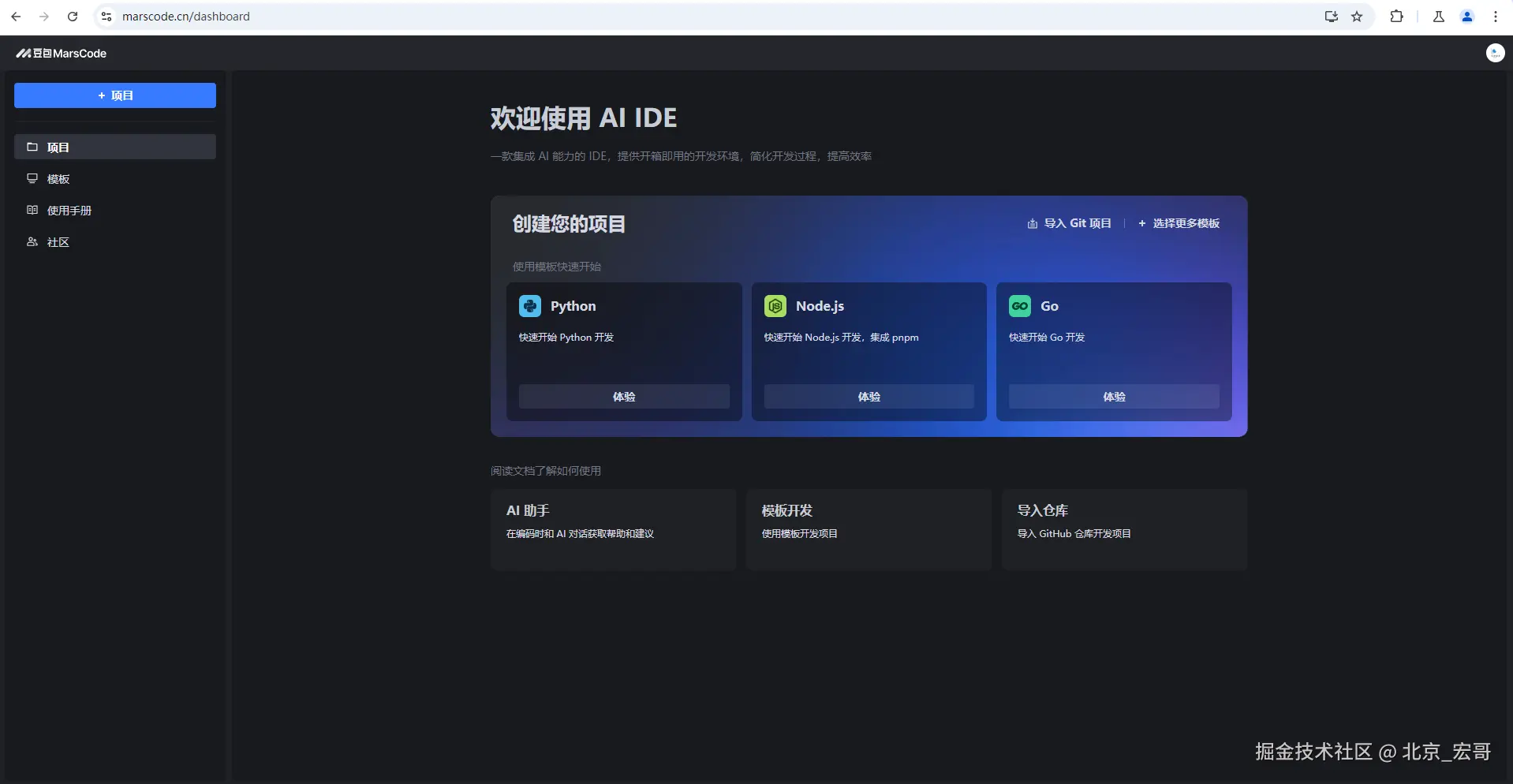The image size is (1513, 784).
Task: Open 使用手册 in the sidebar
Action: [x=115, y=211]
